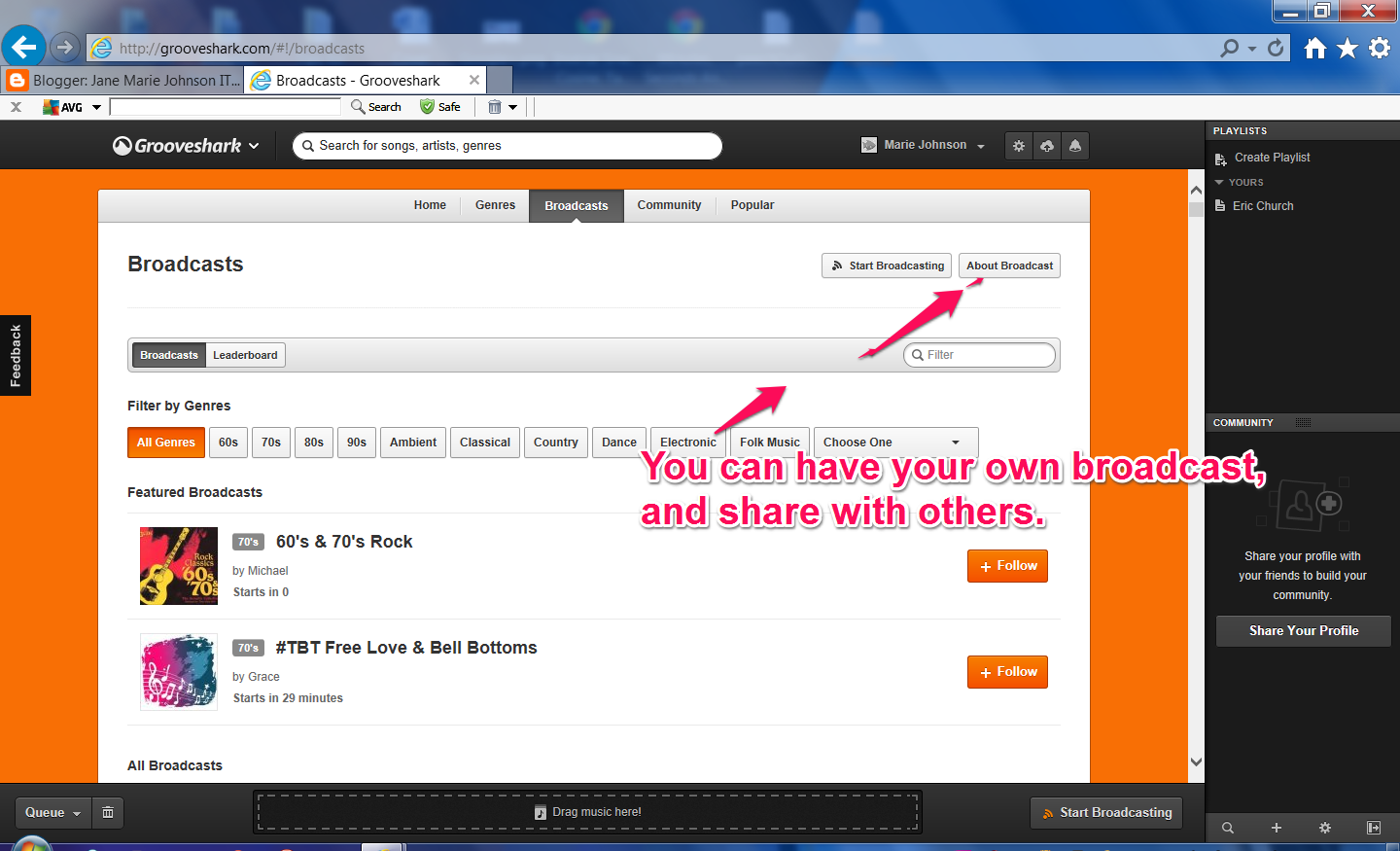Click Marie Johnson's profile avatar
Screen dimensions: 1400x851
[869, 145]
